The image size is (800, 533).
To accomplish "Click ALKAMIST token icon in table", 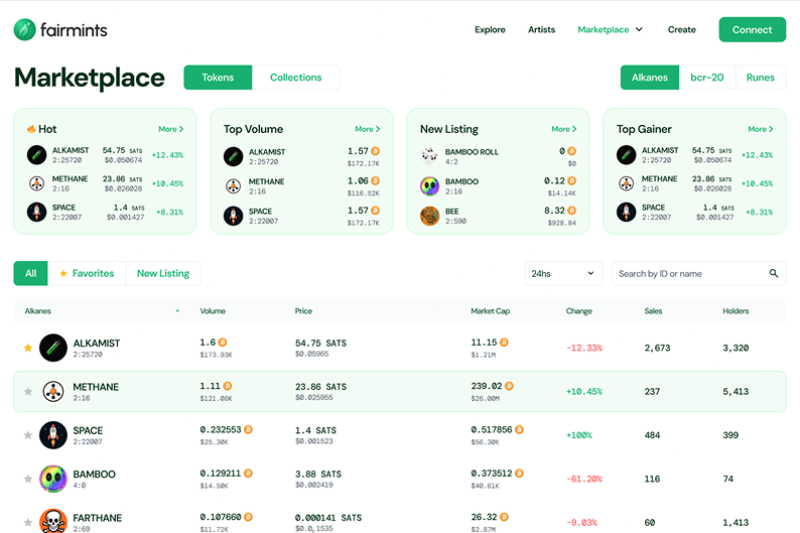I will coord(53,348).
